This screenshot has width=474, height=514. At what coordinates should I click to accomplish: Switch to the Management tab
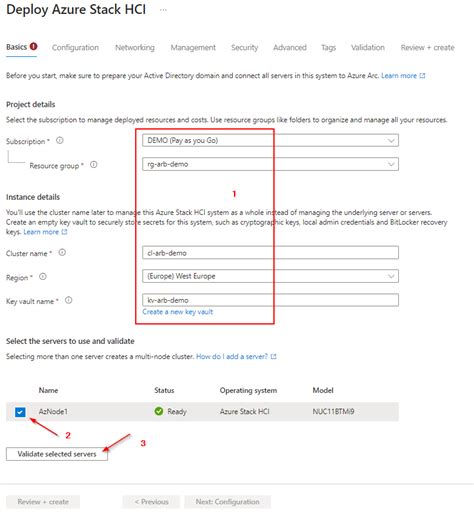(x=193, y=48)
